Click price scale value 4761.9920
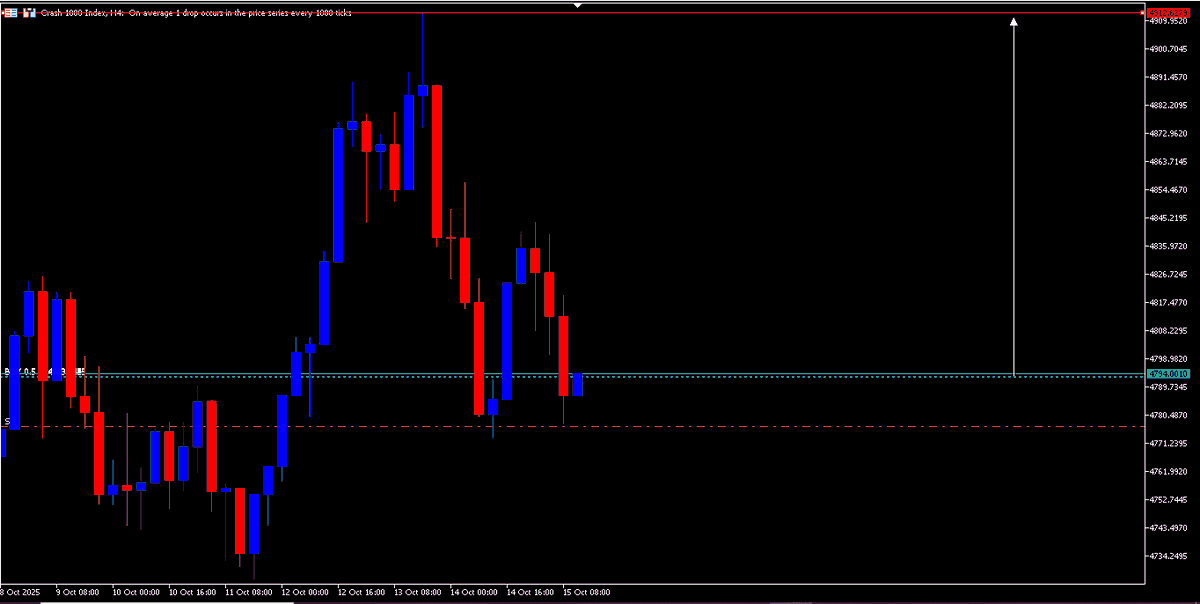Screen dimensions: 1200x604 (x=1169, y=471)
